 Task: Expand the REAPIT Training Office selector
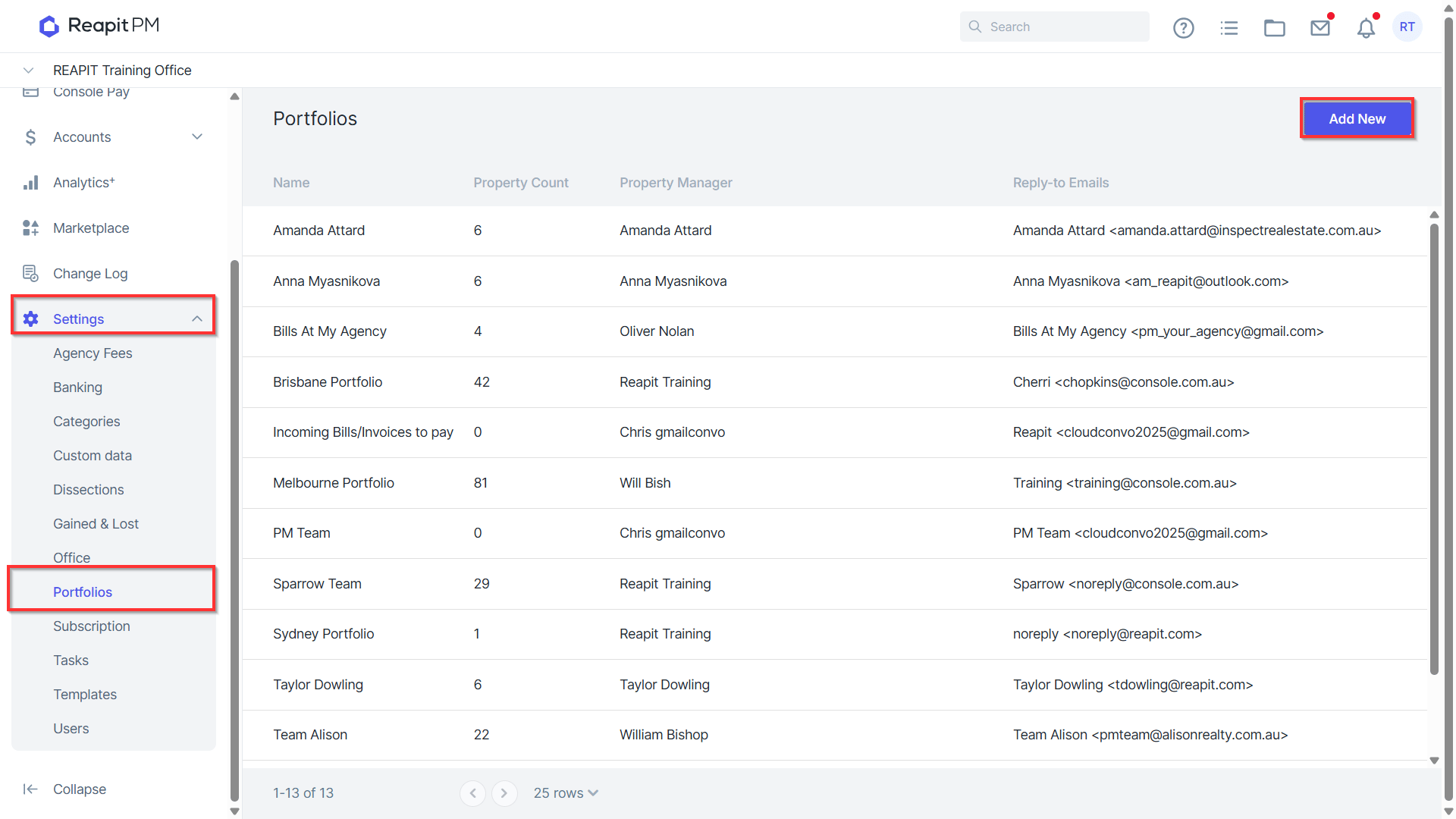tap(29, 71)
